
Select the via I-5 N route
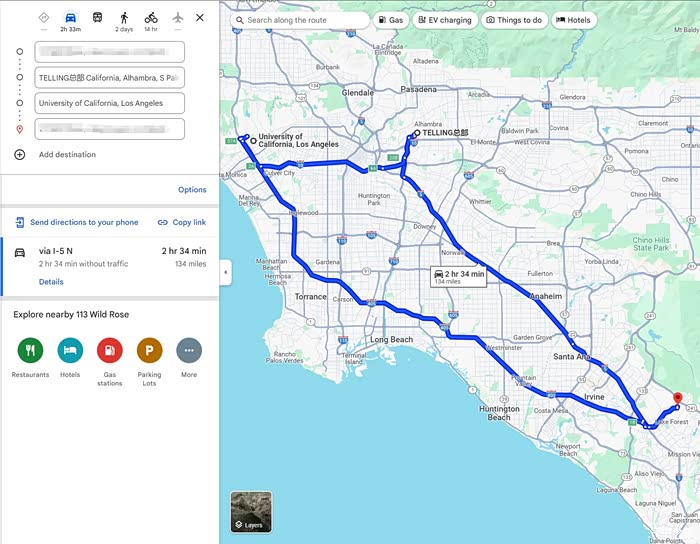coord(109,266)
